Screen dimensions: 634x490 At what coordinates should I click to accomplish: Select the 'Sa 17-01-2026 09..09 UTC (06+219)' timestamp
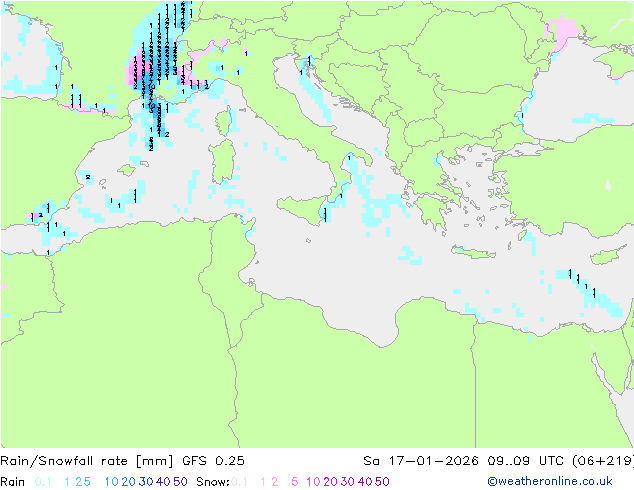(x=498, y=461)
